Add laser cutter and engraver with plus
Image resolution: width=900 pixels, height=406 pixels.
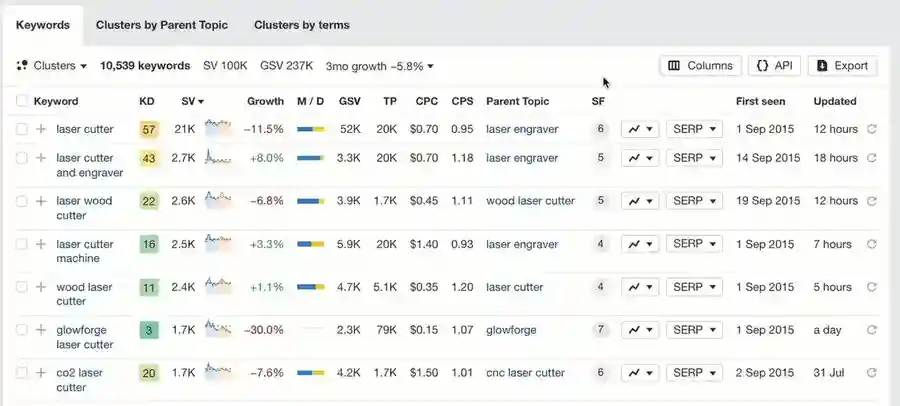[x=41, y=158]
